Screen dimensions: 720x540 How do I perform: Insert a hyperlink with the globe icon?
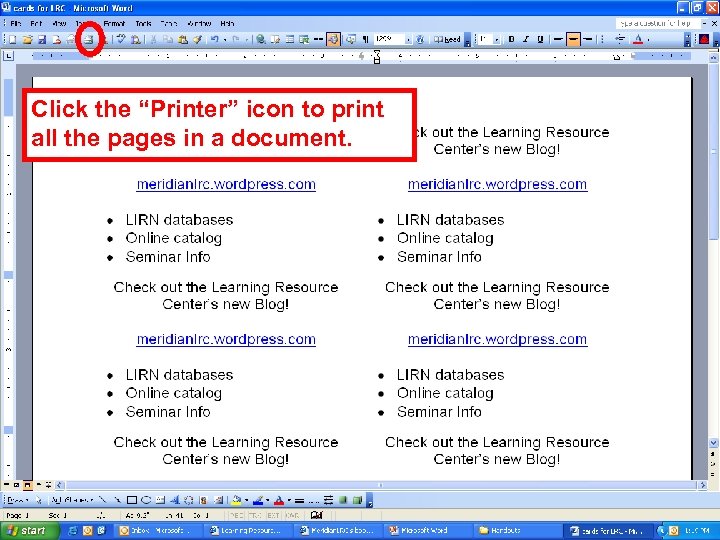pos(261,39)
